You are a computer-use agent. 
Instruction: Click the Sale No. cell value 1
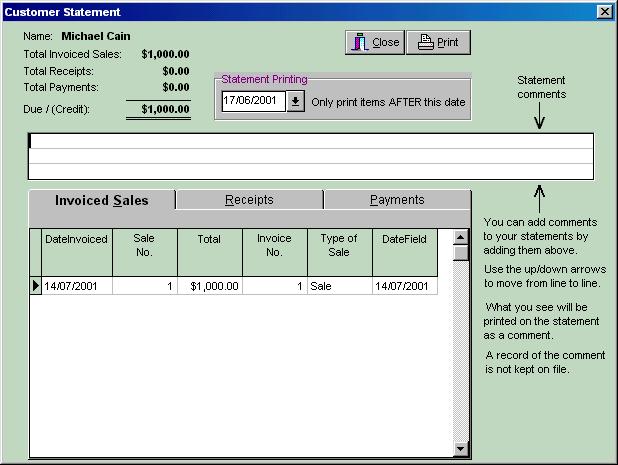[145, 286]
